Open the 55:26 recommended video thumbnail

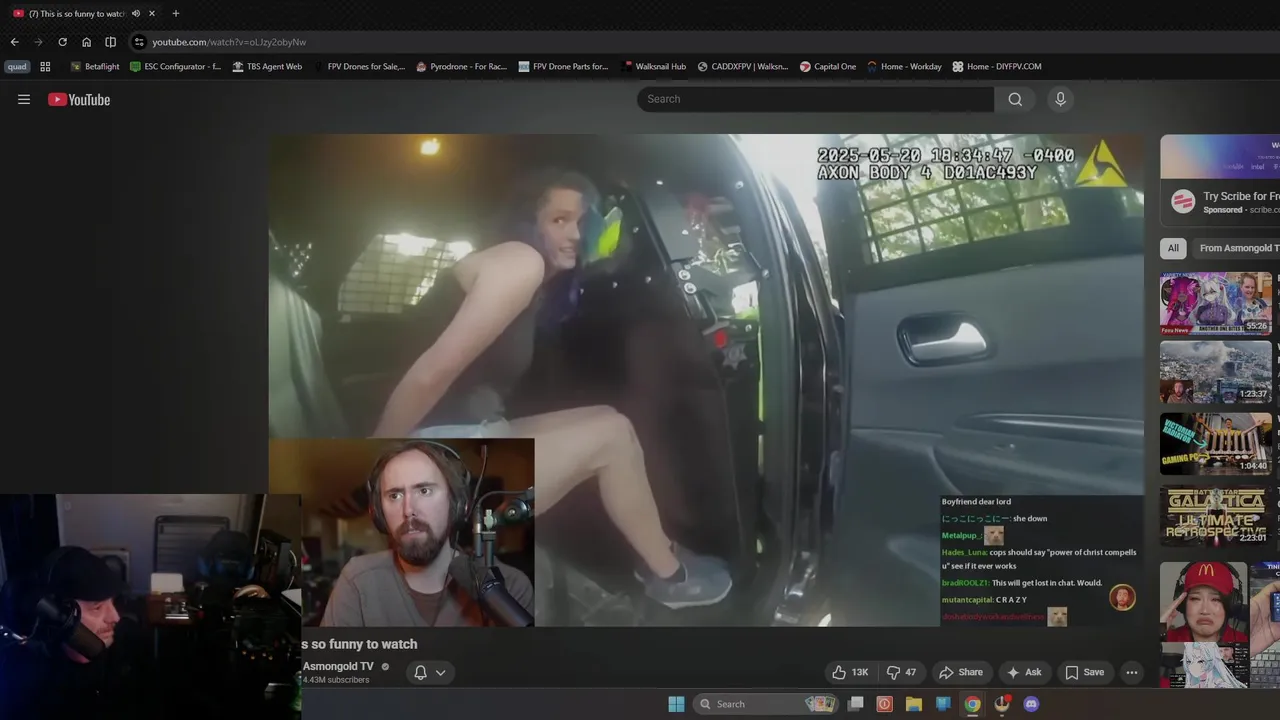point(1216,303)
